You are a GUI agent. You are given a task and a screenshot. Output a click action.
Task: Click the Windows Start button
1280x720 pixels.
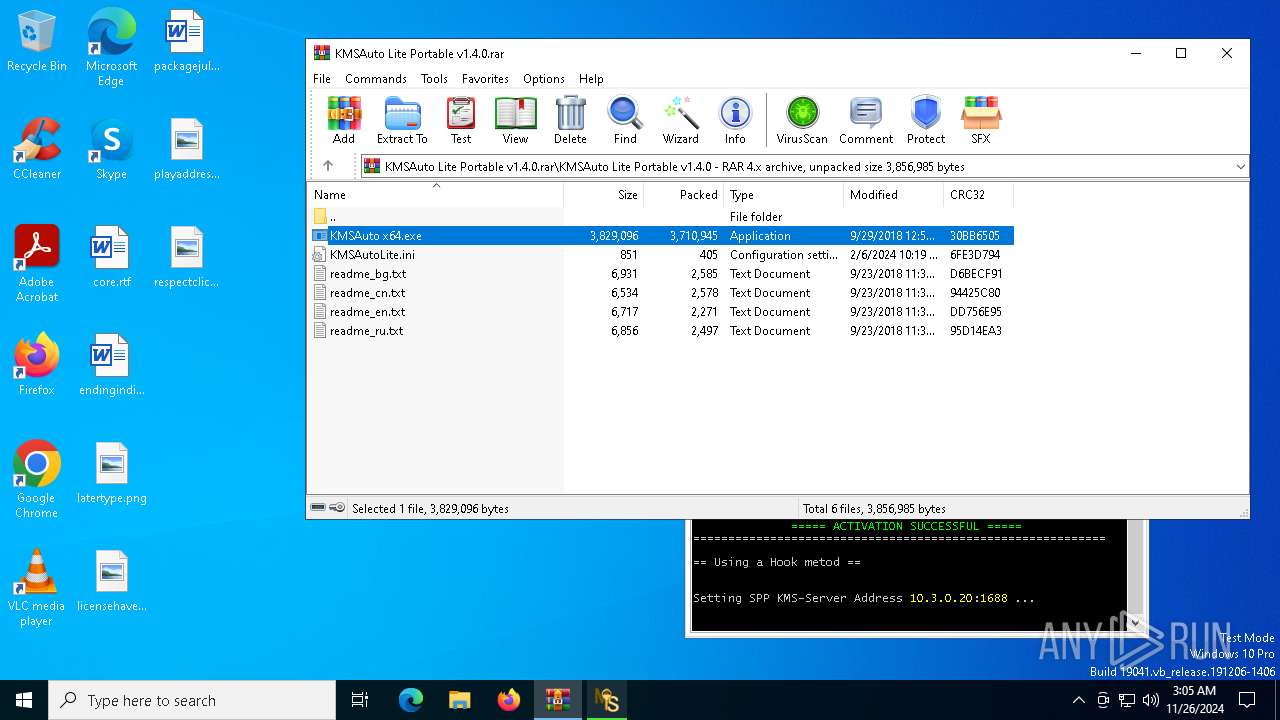click(24, 700)
